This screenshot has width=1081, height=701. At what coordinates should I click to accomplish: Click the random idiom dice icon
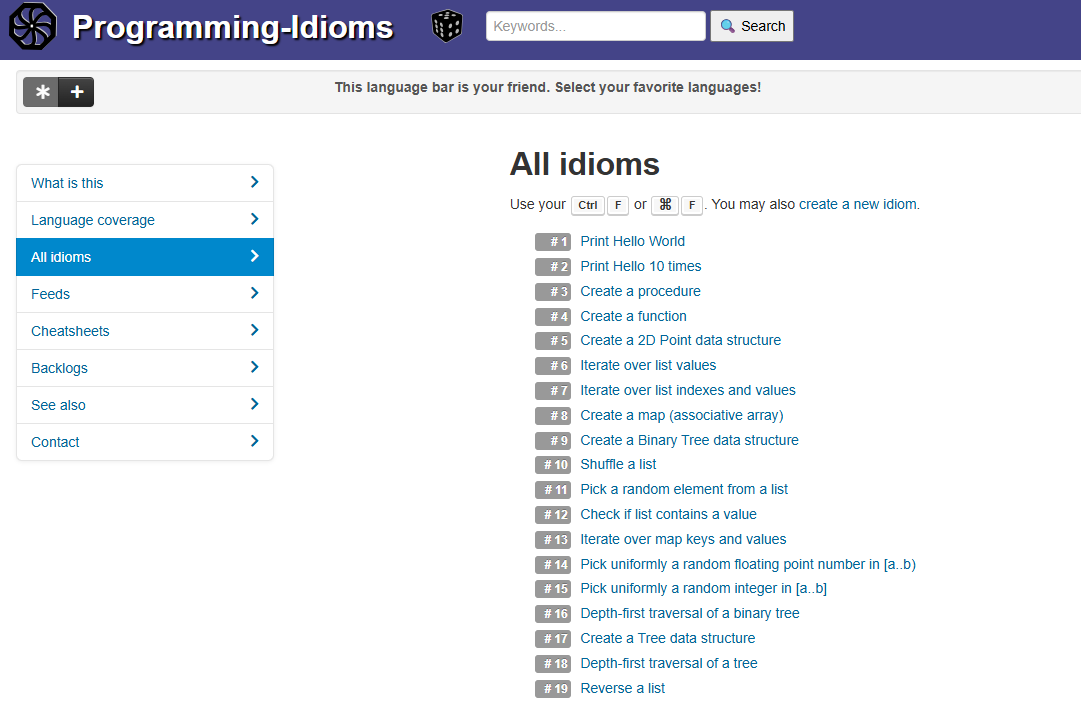tap(447, 26)
